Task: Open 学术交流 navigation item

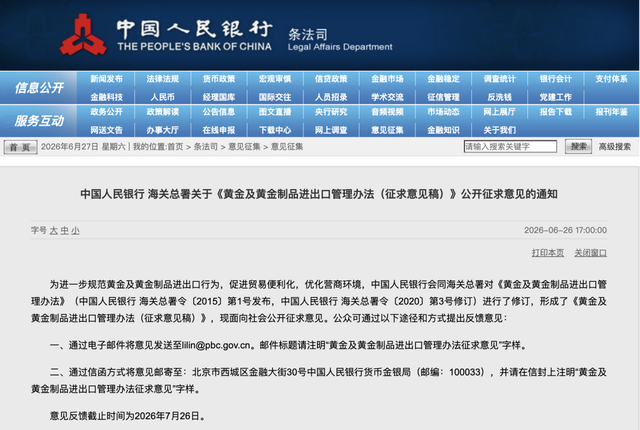Action: click(x=387, y=97)
